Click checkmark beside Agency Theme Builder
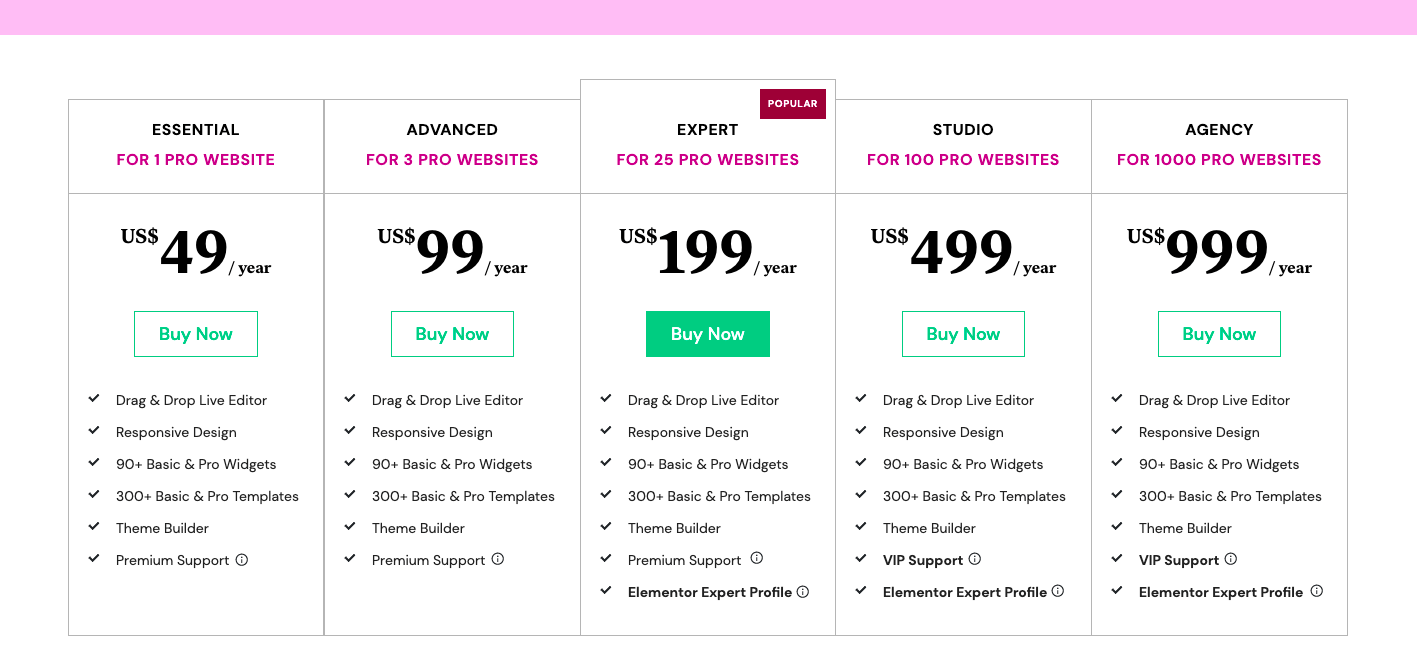The image size is (1417, 656). pos(1117,526)
